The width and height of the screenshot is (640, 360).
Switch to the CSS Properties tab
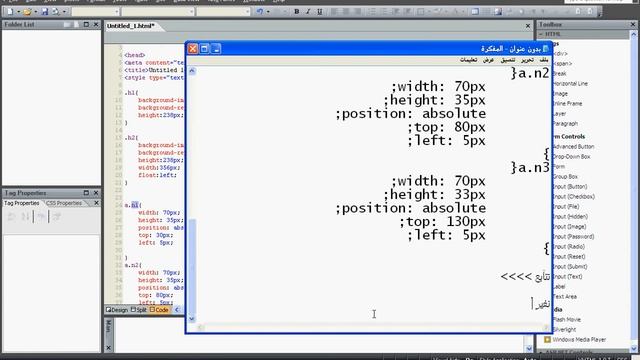coord(64,203)
